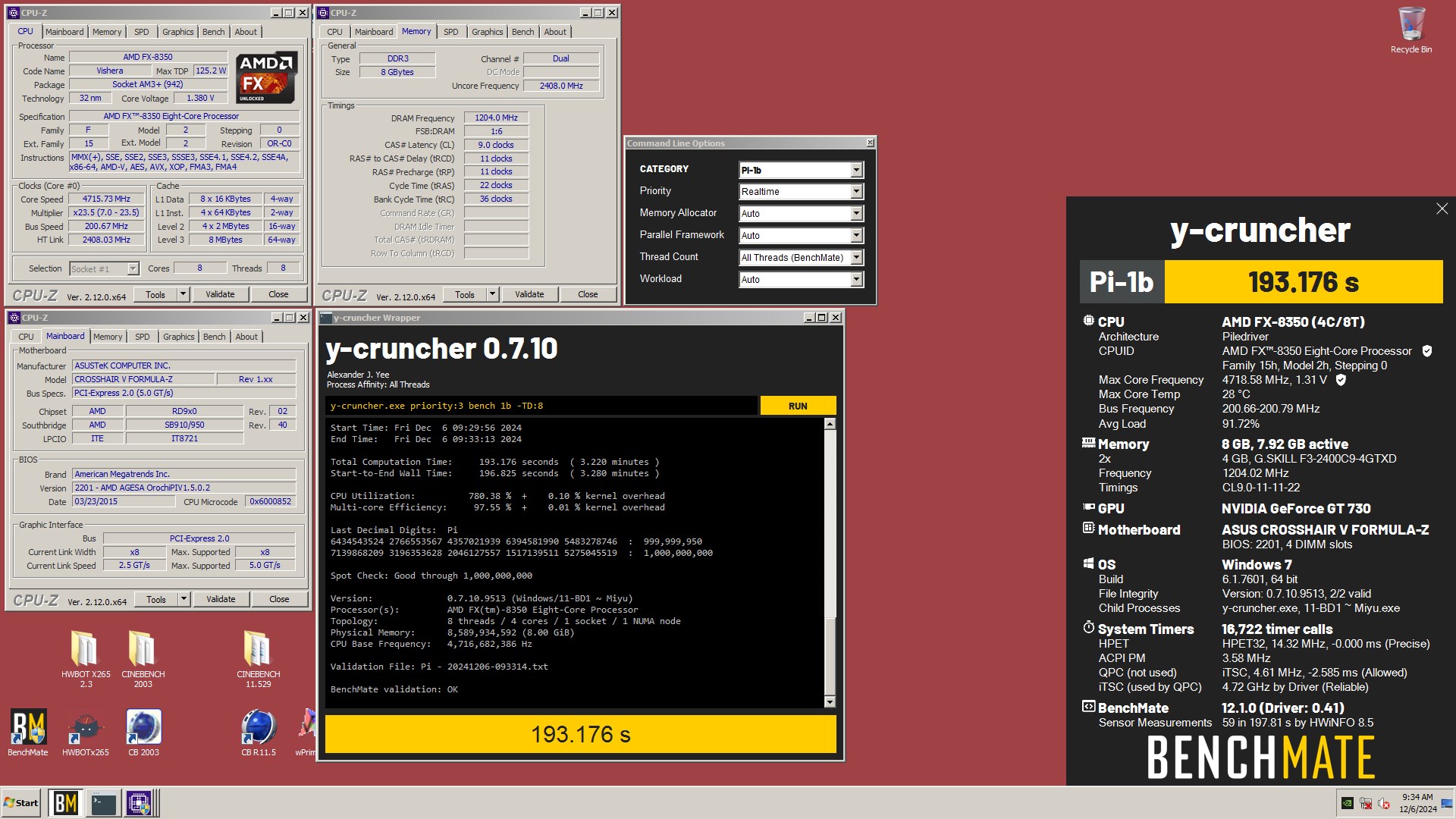
Task: Launch the CB 2003 desktop shortcut
Action: pos(143,732)
